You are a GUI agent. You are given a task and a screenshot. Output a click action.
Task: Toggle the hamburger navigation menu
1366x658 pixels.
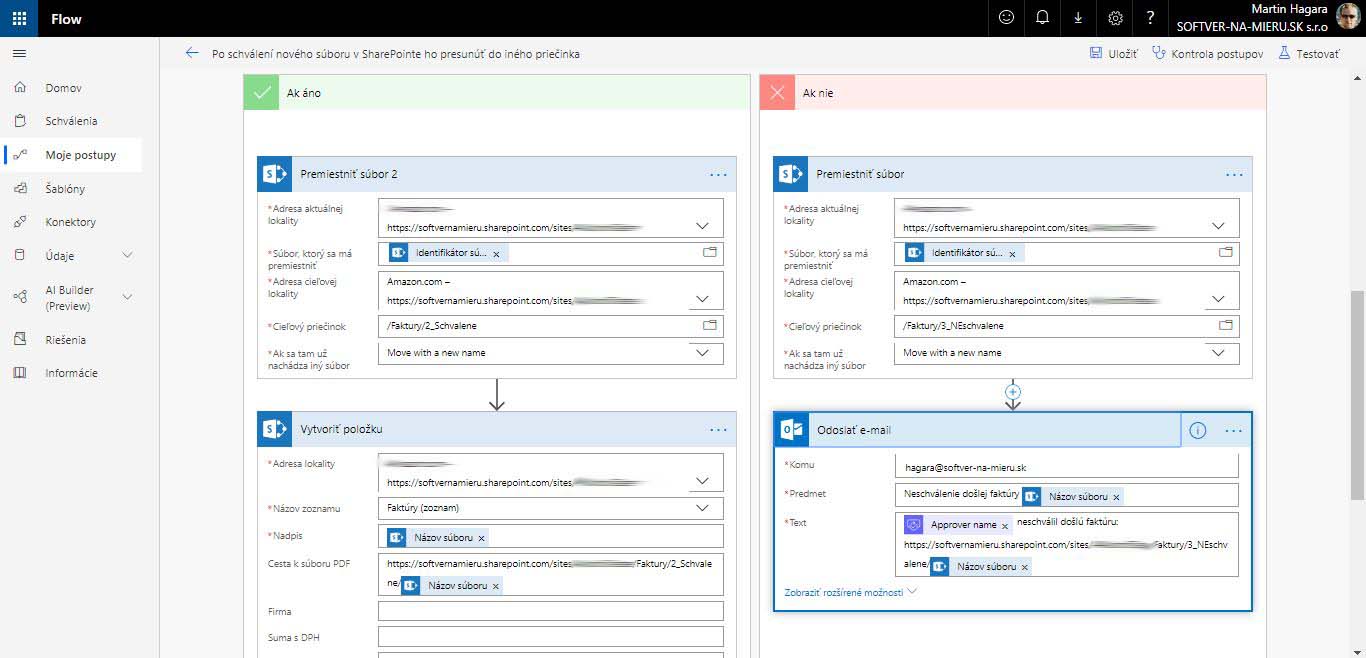[x=19, y=53]
